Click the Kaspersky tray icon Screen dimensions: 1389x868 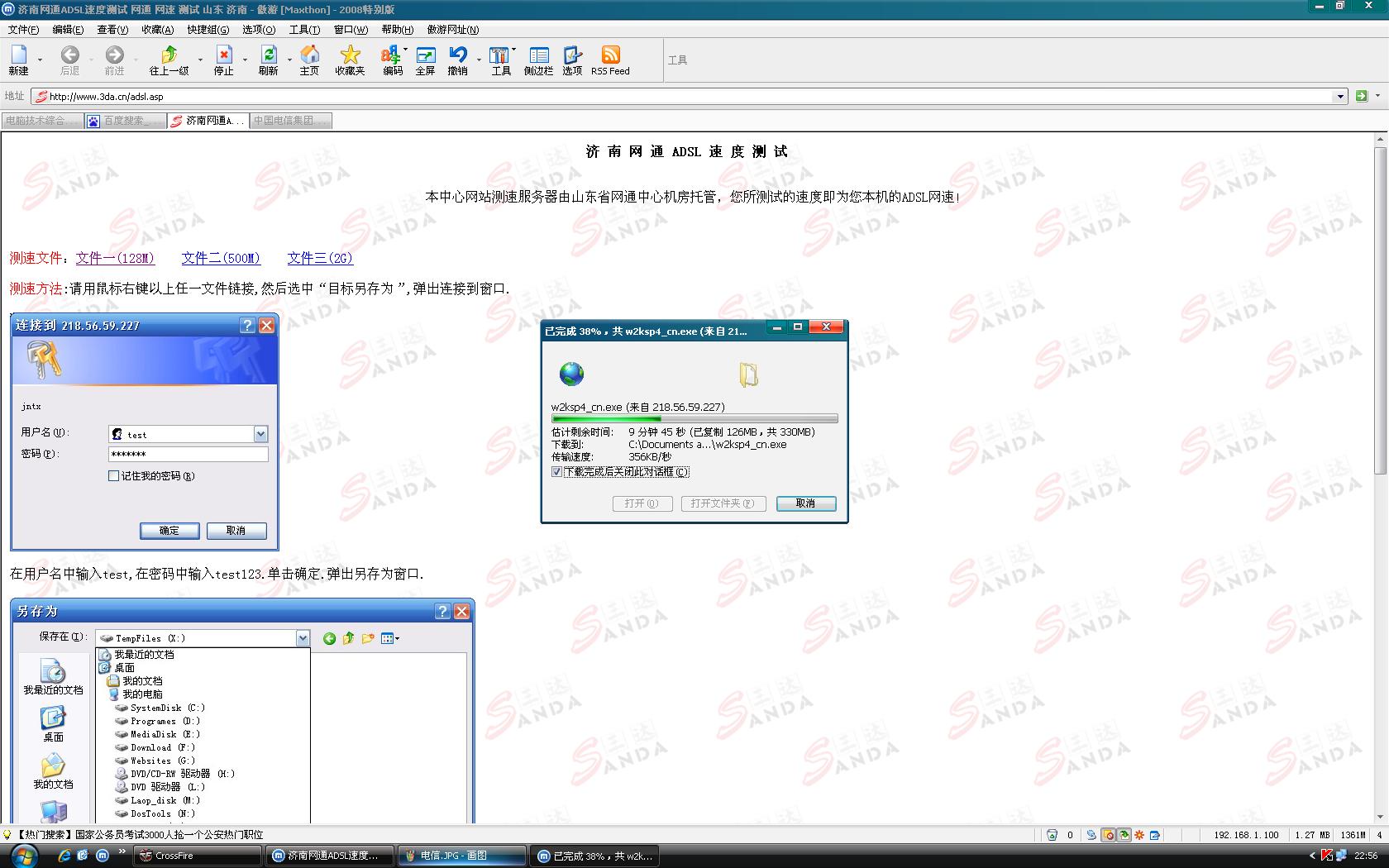click(x=1328, y=856)
